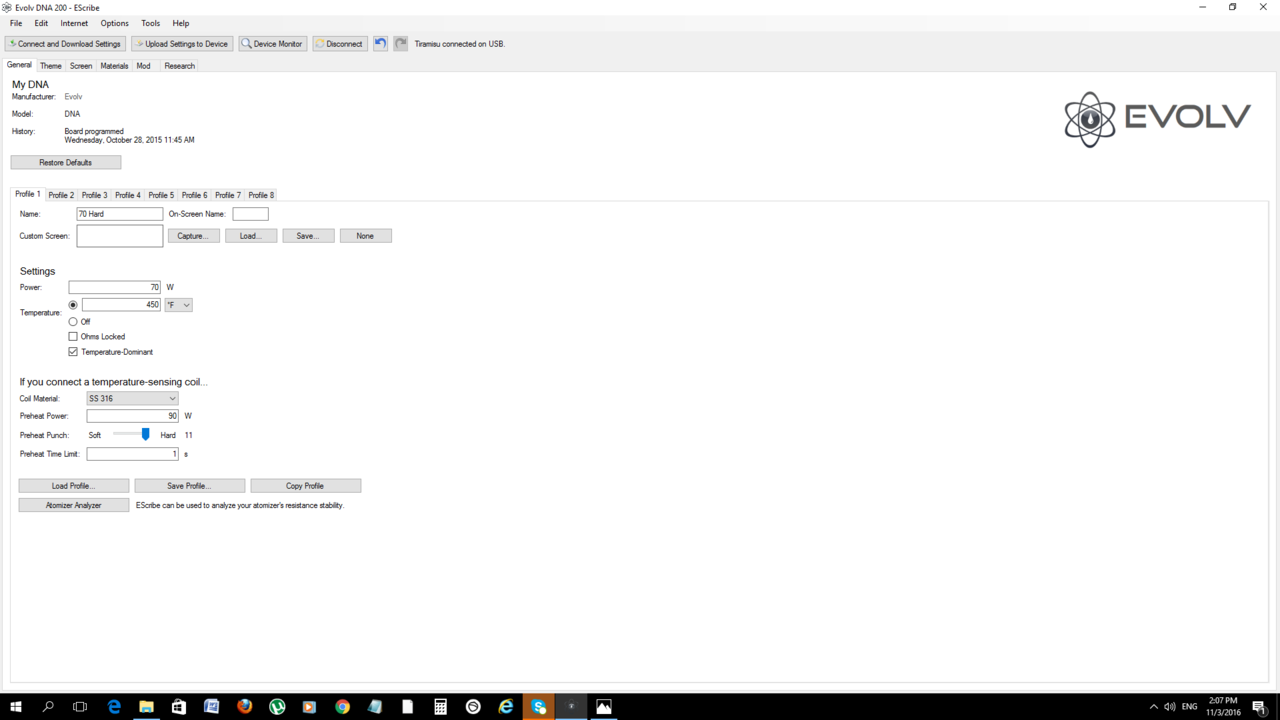Screen dimensions: 1280x720
Task: Open the Edit menu
Action: (41, 23)
